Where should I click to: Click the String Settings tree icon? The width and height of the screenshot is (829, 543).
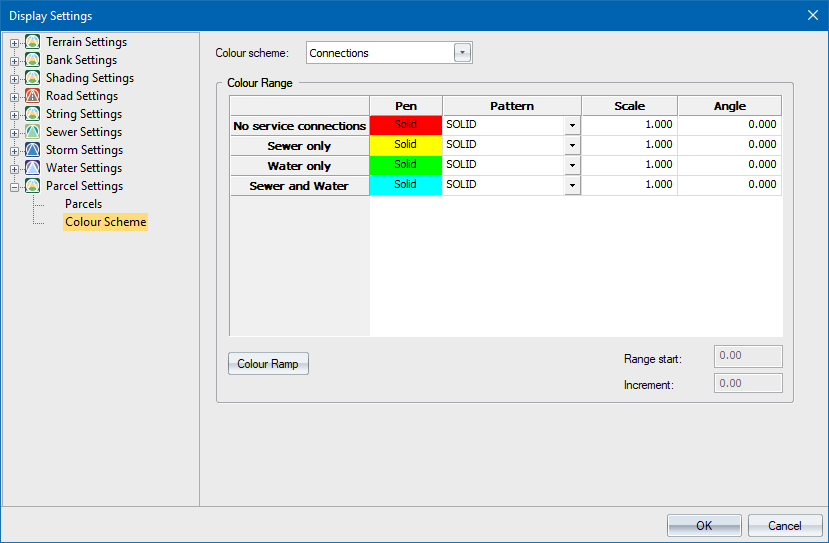click(33, 114)
